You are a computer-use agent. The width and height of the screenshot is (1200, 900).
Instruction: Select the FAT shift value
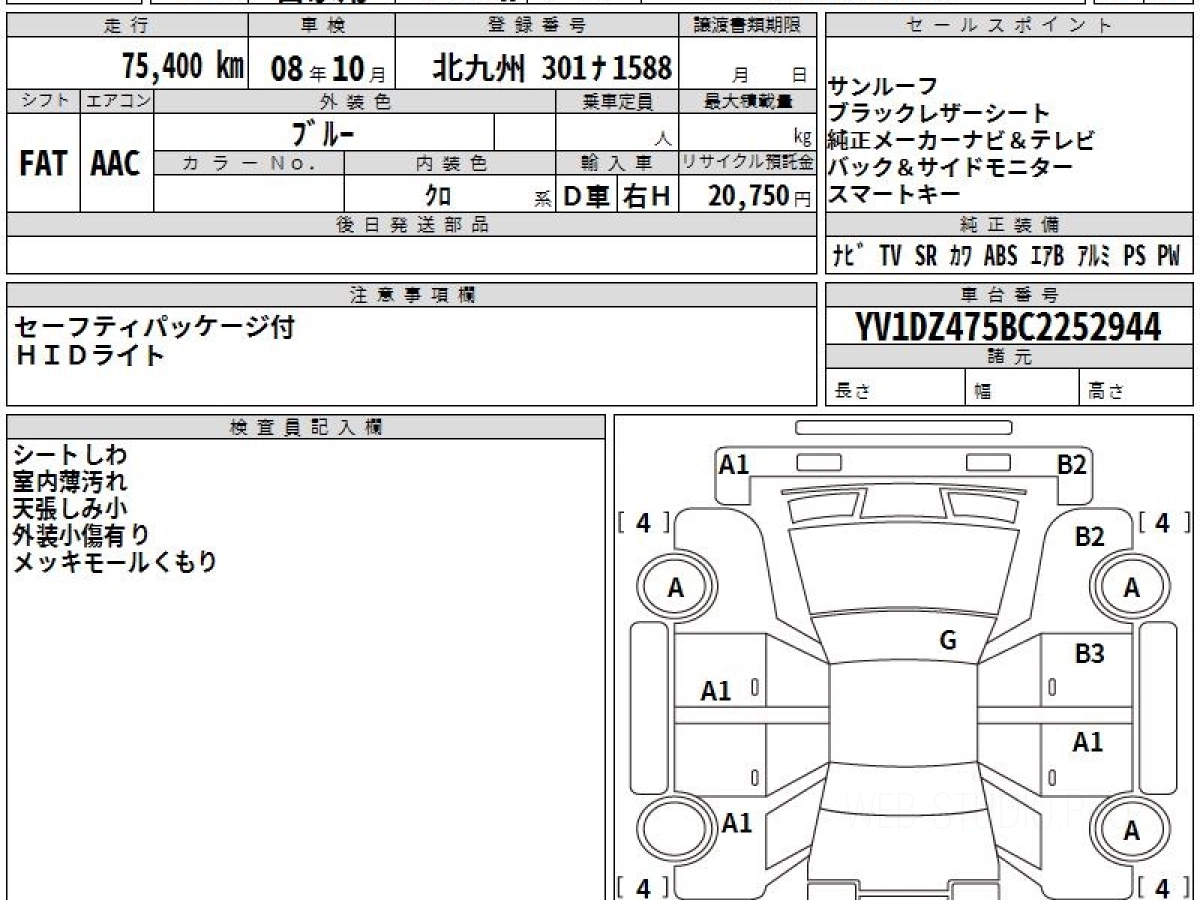coord(43,164)
